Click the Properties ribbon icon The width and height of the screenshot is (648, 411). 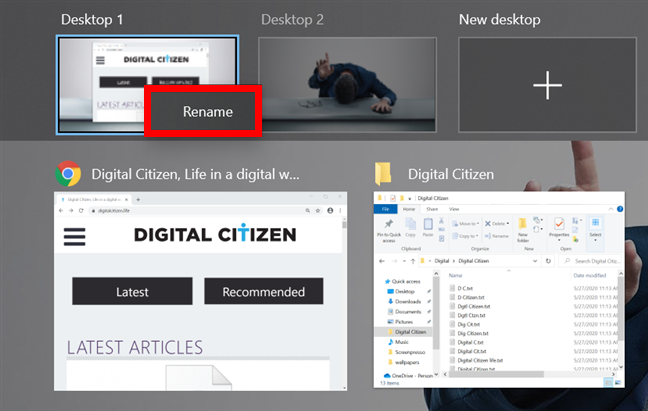[x=559, y=228]
